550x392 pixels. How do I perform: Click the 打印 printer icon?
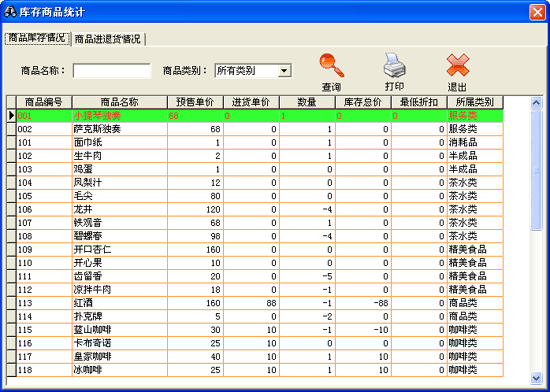395,66
